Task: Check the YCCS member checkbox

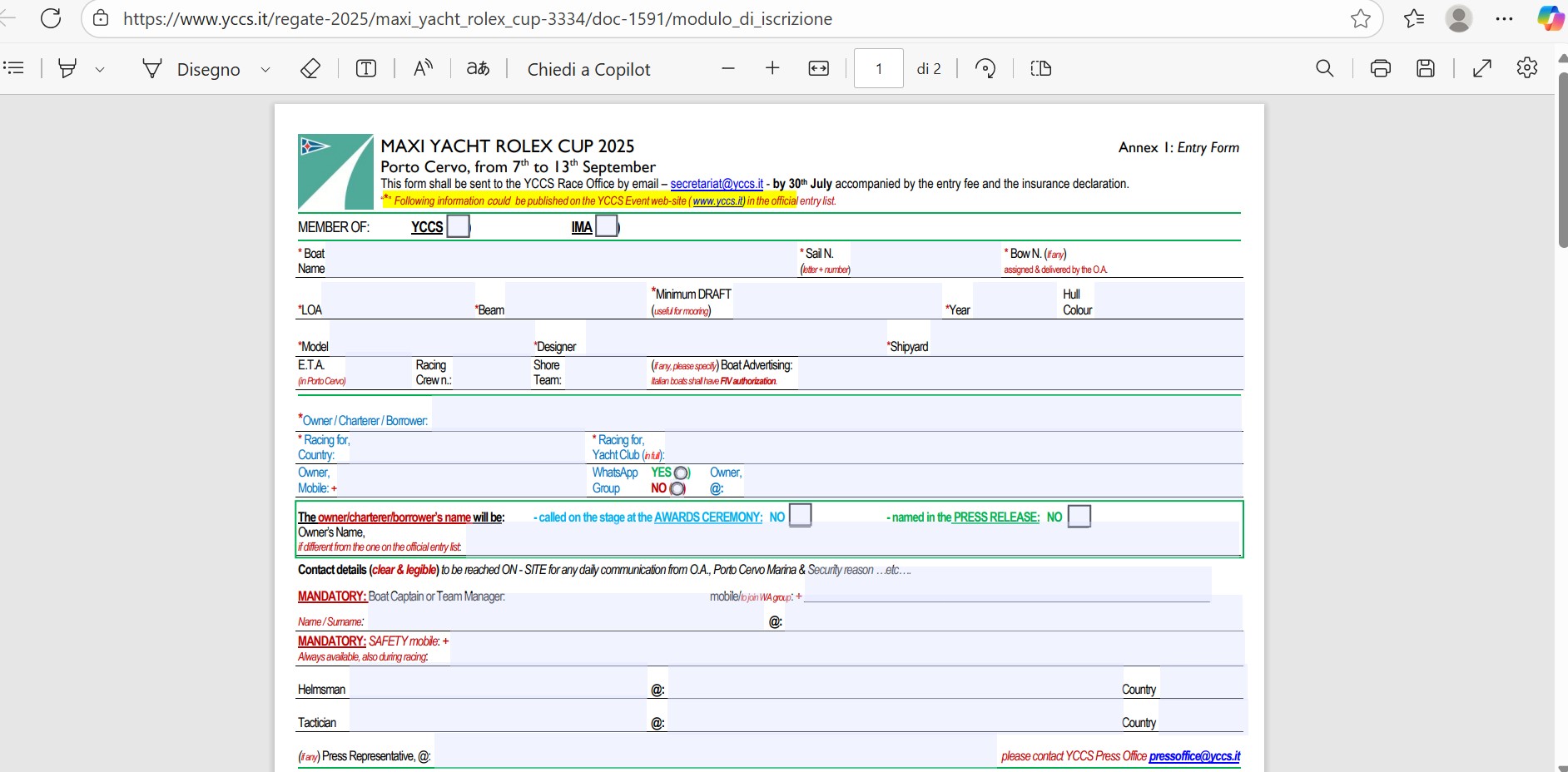Action: (x=458, y=226)
